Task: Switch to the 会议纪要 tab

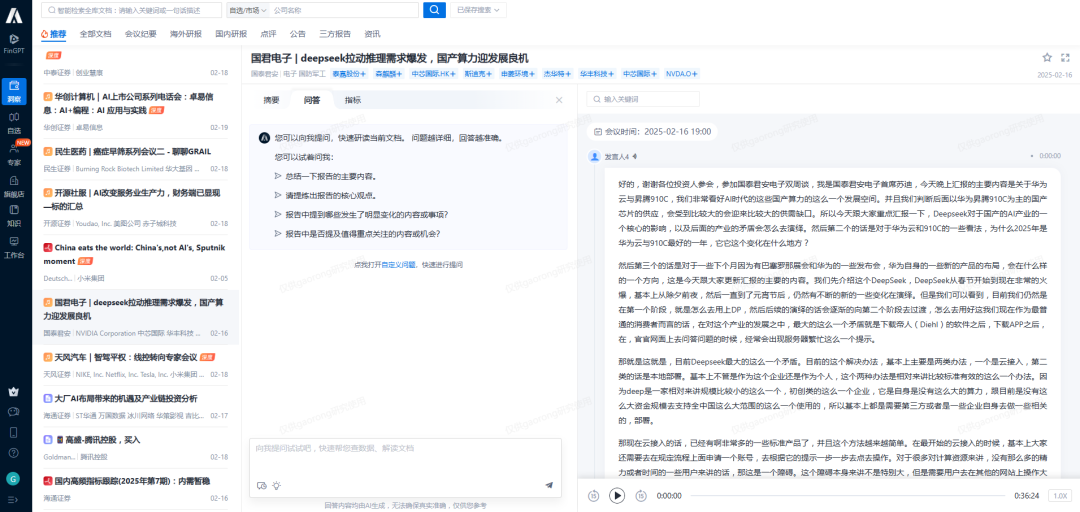Action: (141, 33)
